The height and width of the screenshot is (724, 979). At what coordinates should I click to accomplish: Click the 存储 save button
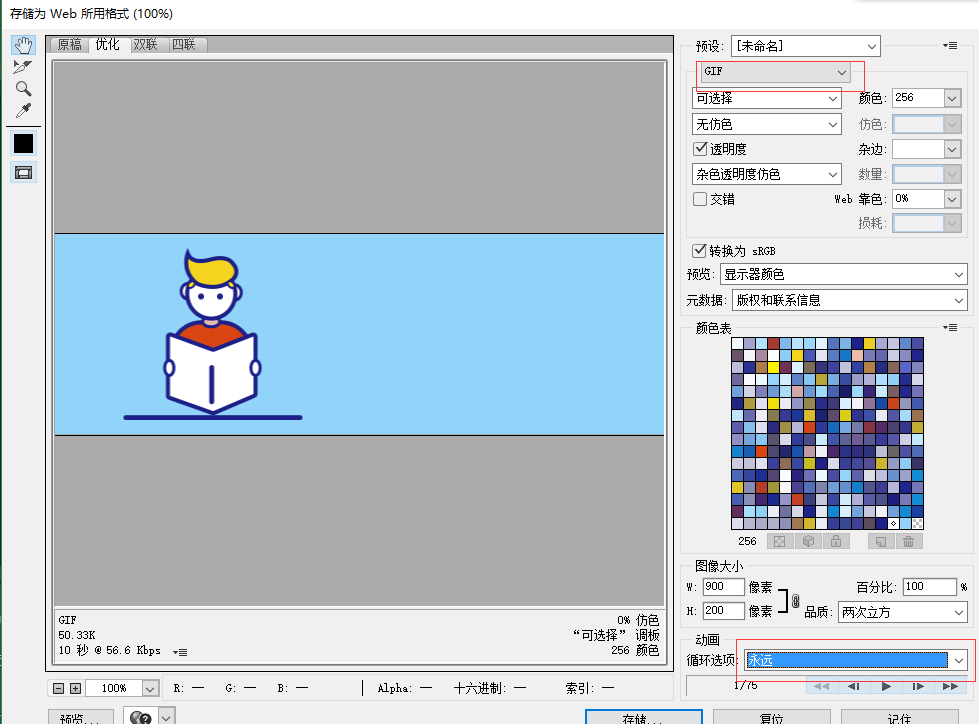click(x=644, y=718)
